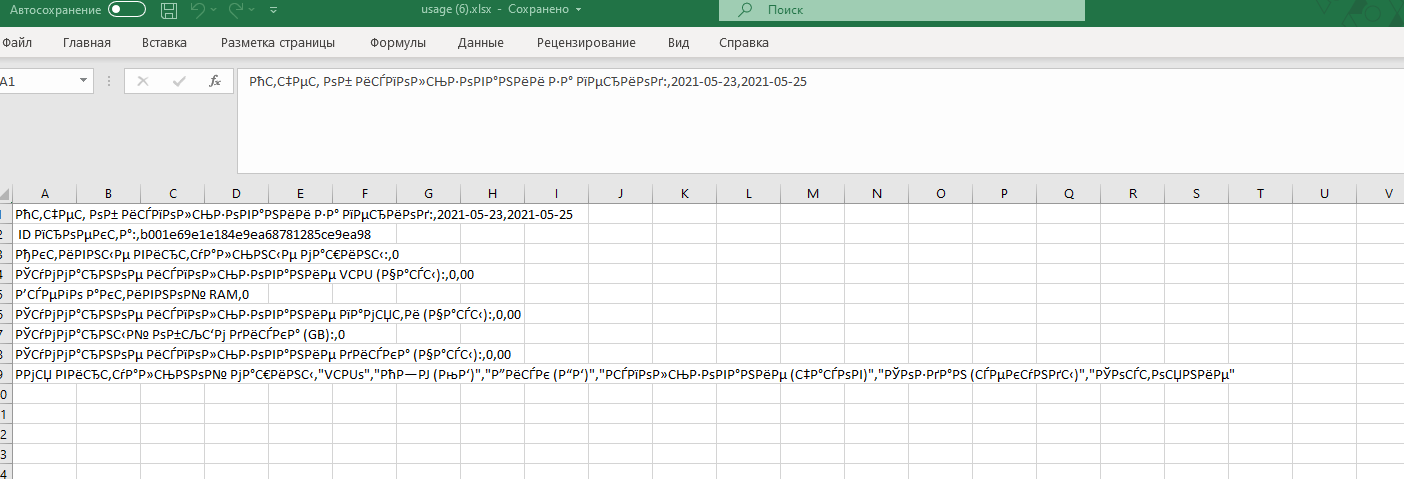Screen dimensions: 1404x479
Task: Click the fx Insert Function icon
Action: point(214,81)
